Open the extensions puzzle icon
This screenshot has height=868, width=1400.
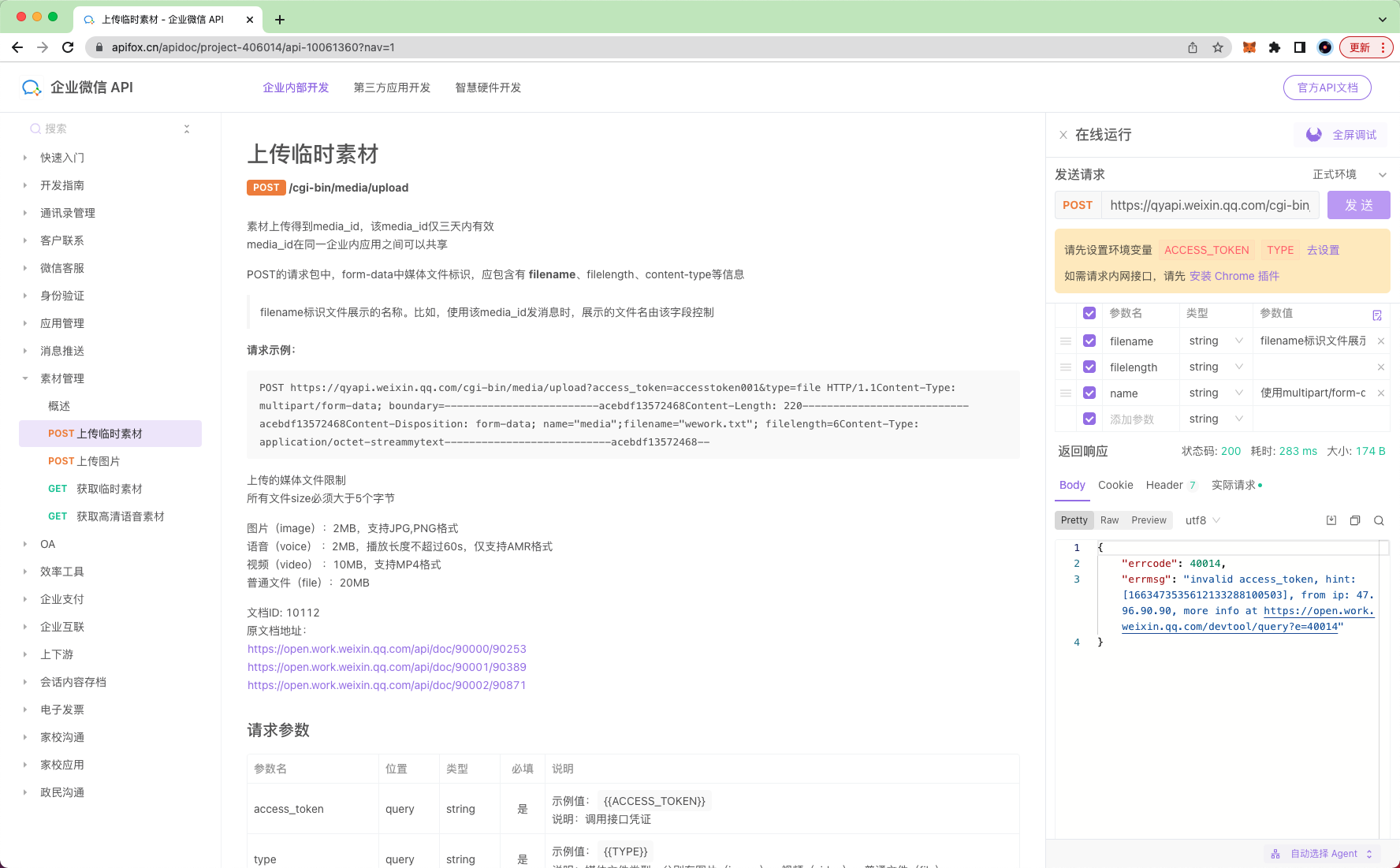click(1275, 47)
